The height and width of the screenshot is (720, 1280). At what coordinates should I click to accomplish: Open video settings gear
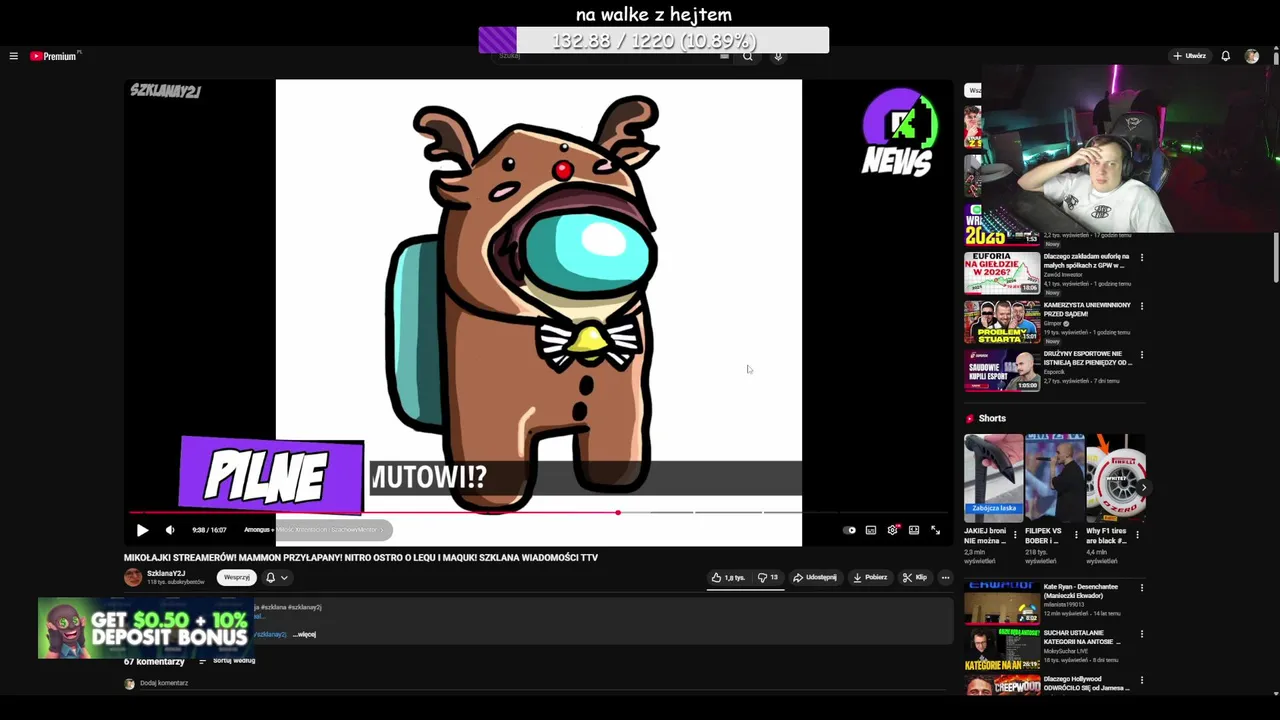point(892,530)
